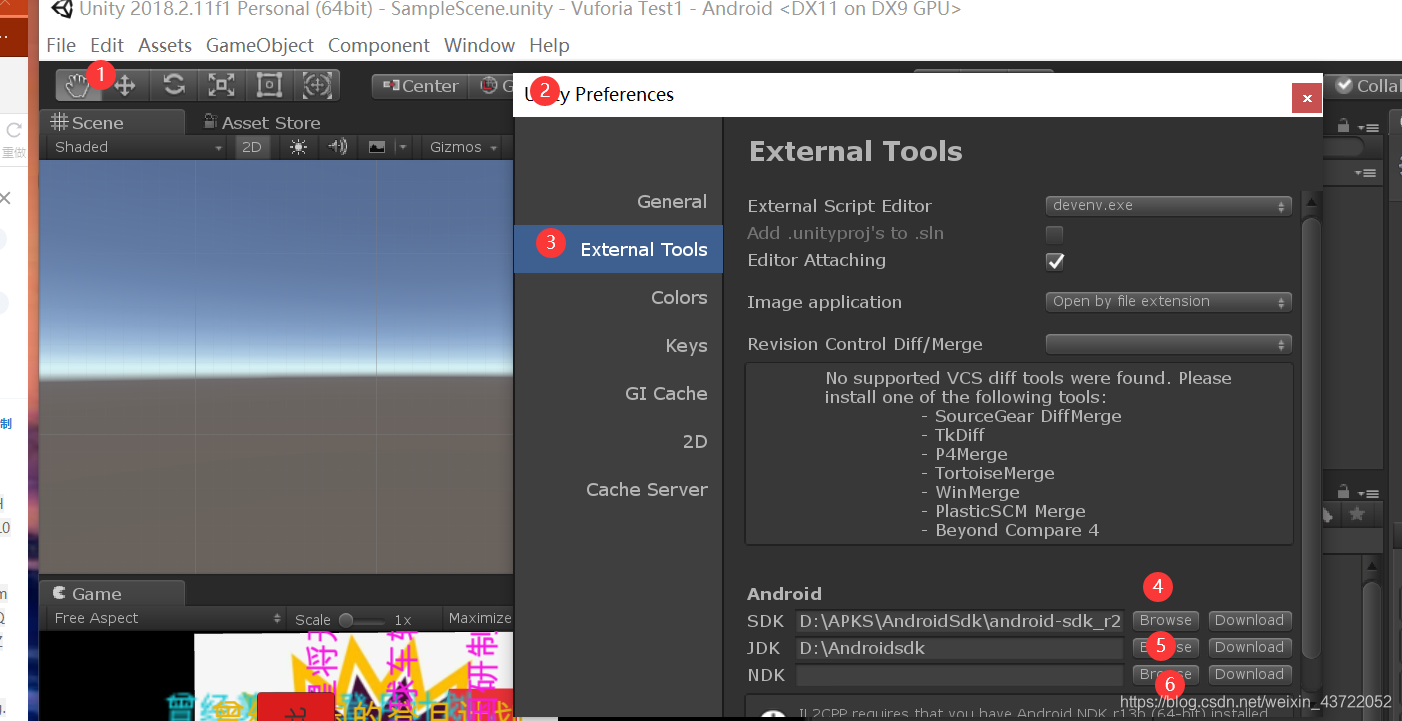Select GI Cache preferences section
Image resolution: width=1402 pixels, height=721 pixels.
(x=618, y=394)
